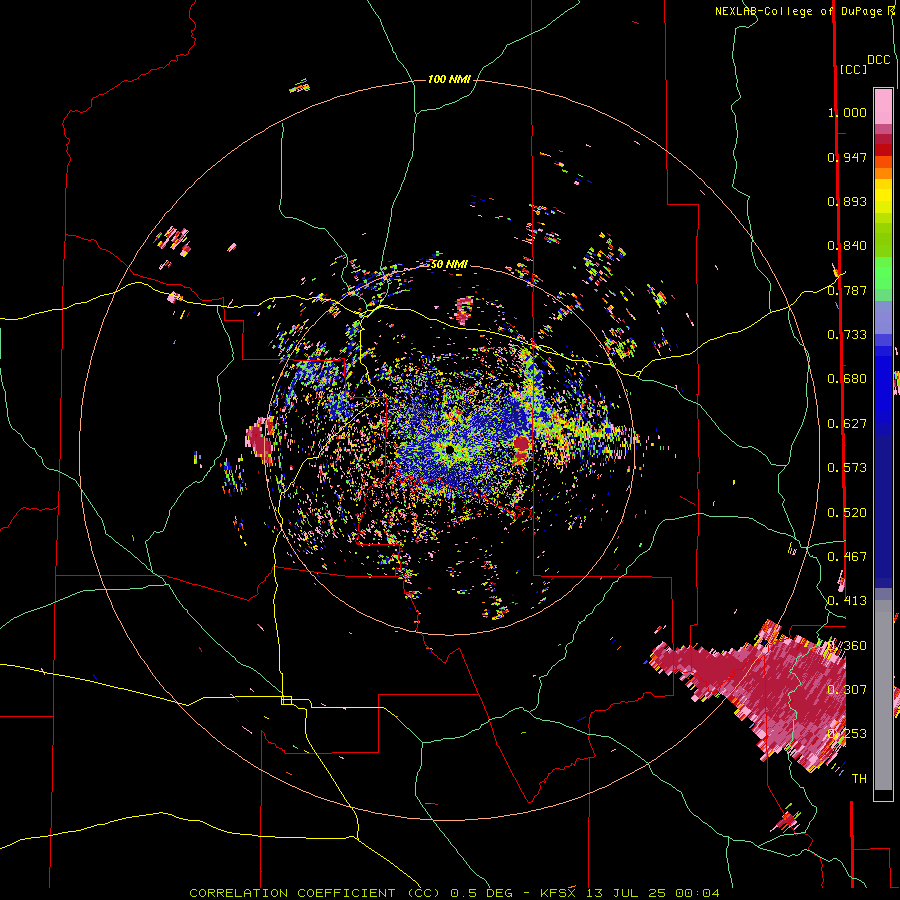Viewport: 900px width, 900px height.
Task: Click the 50 NMI range ring label
Action: tap(449, 264)
